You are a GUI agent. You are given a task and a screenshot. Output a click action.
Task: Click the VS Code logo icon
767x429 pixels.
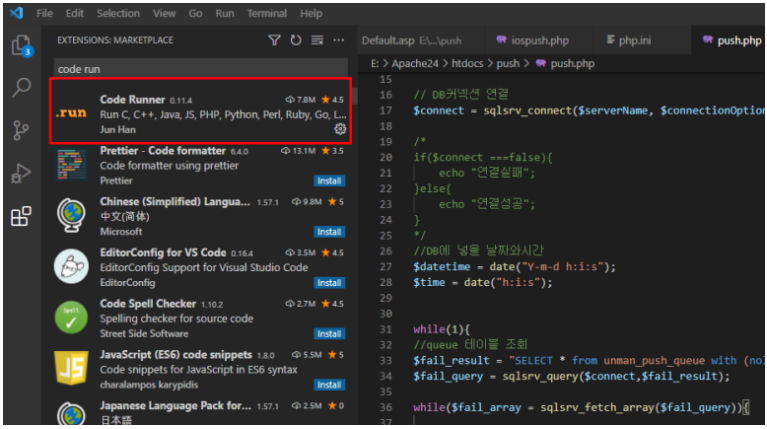tap(17, 13)
